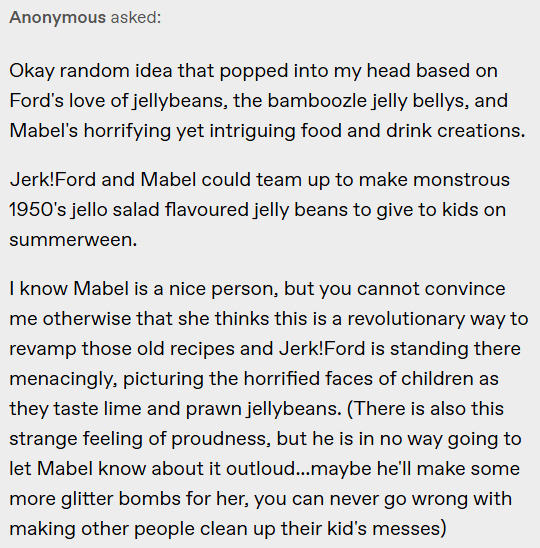The height and width of the screenshot is (548, 540).
Task: Click the word "revamp" in the third paragraph
Action: point(43,349)
